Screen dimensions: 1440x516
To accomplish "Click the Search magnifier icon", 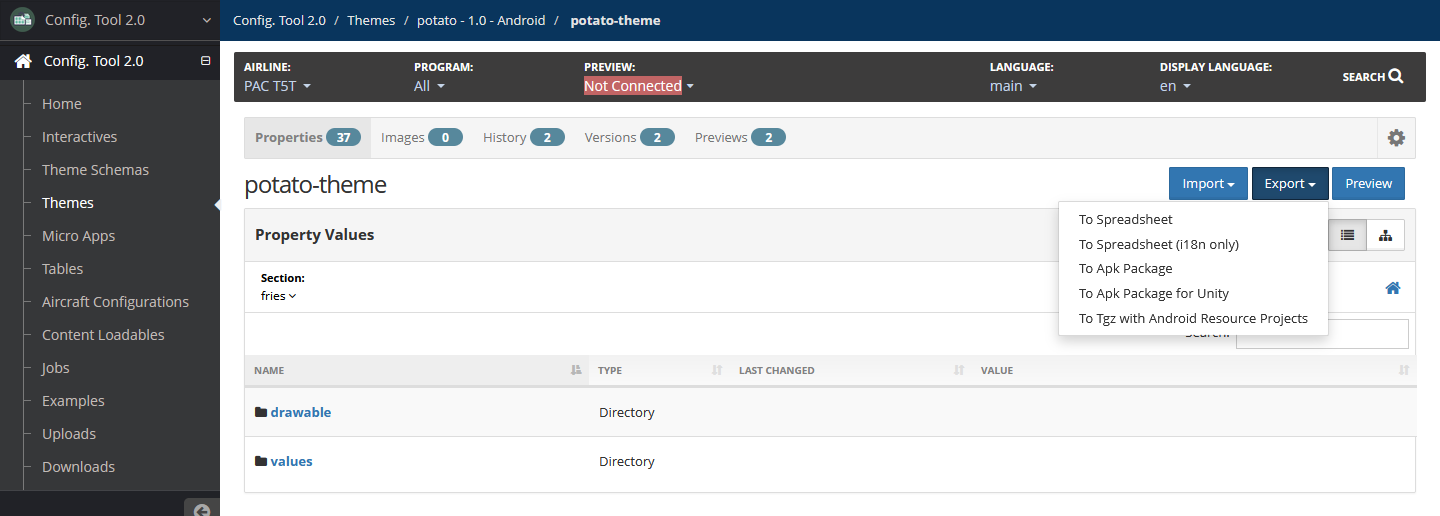I will point(1396,76).
